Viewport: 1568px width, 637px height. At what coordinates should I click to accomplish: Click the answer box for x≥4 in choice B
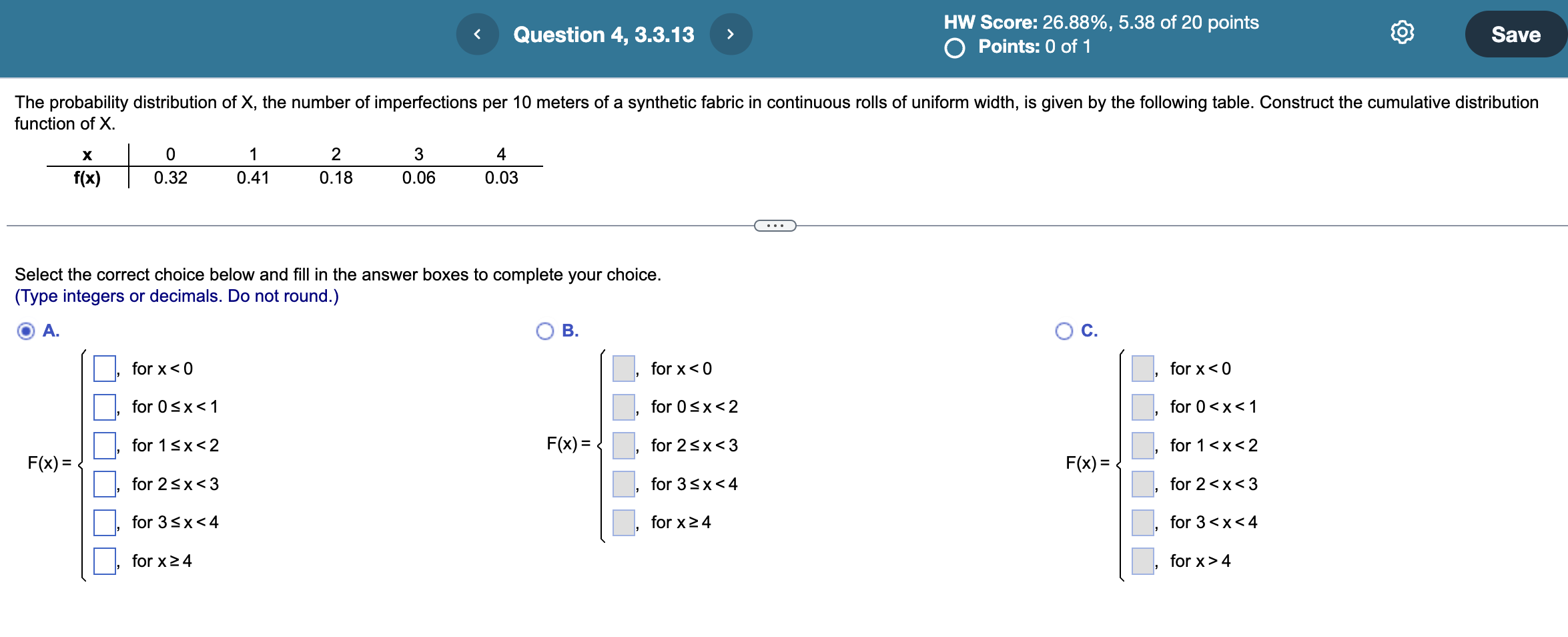point(622,522)
